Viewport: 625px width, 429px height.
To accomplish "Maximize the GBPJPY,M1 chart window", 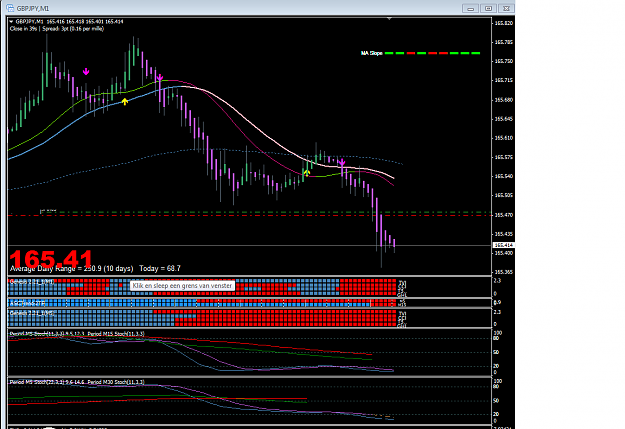I will [488, 8].
